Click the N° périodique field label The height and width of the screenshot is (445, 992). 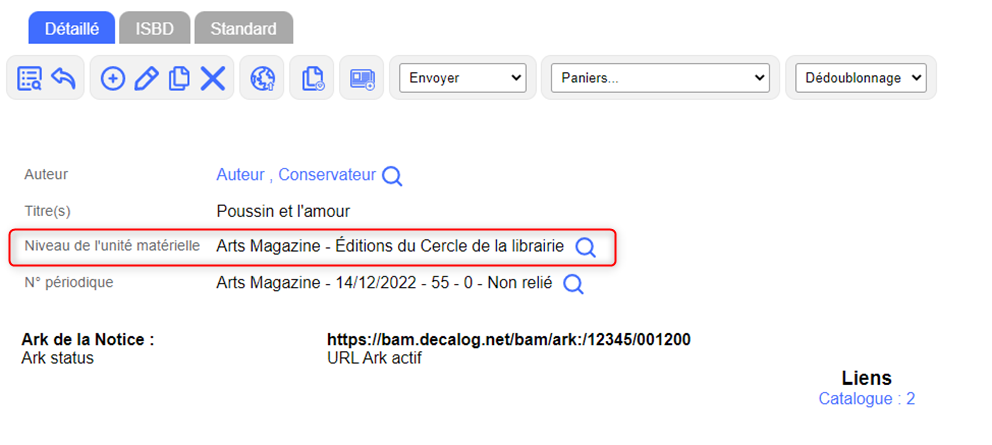pyautogui.click(x=69, y=282)
